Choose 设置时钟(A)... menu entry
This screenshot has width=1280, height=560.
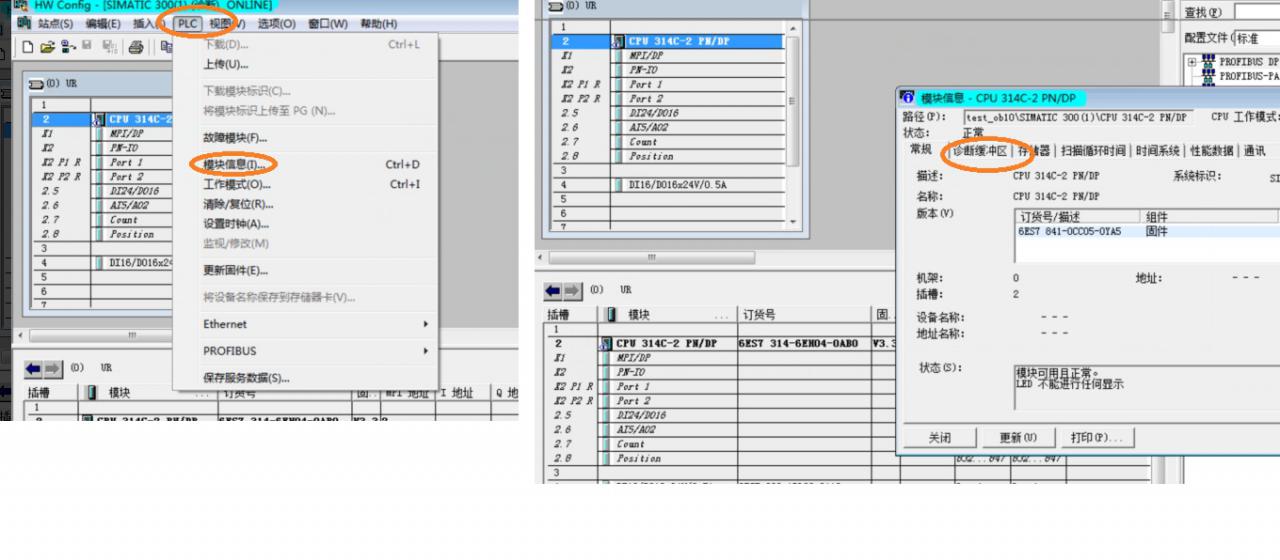305,224
